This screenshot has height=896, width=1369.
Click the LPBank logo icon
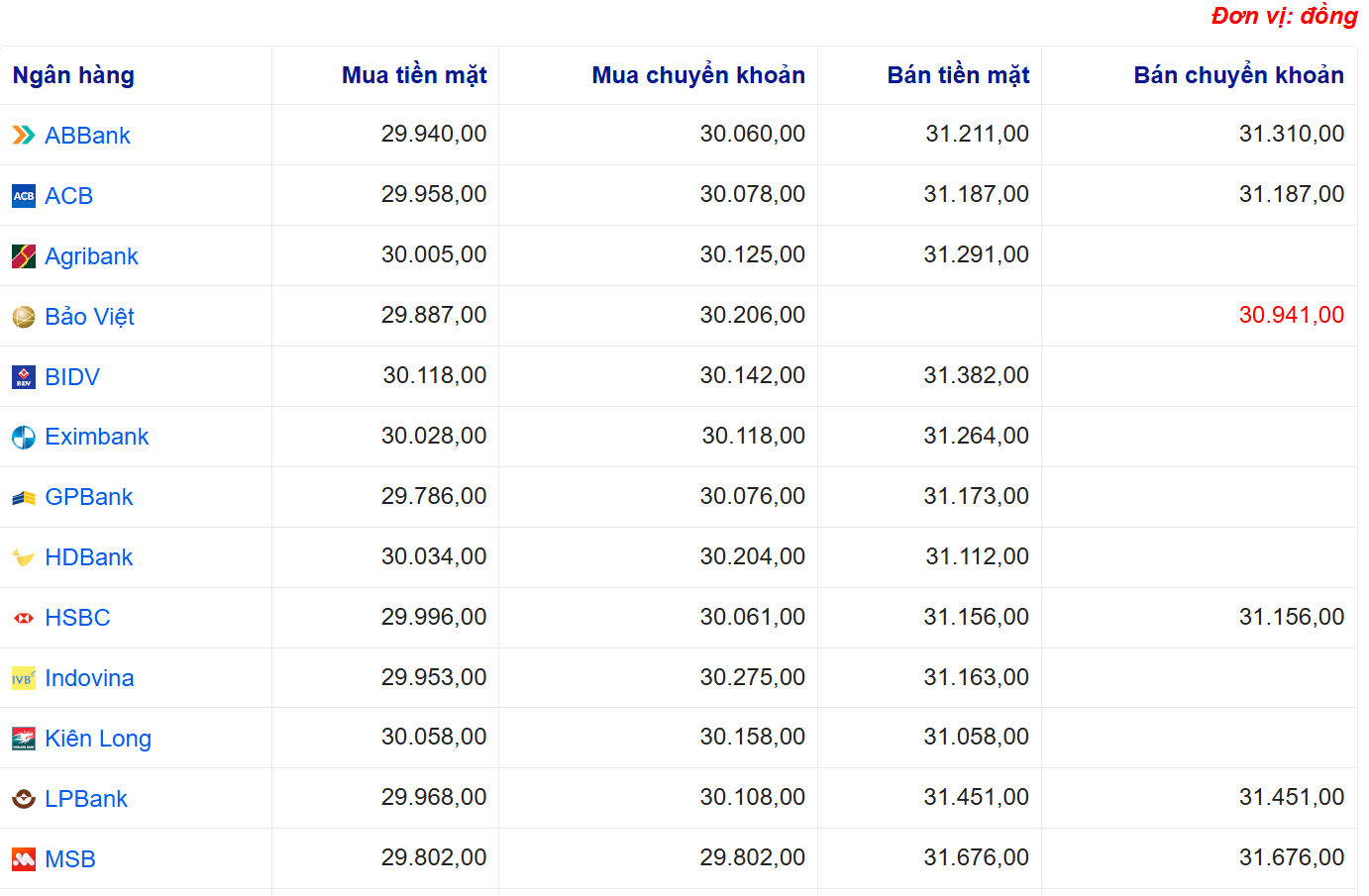pyautogui.click(x=24, y=799)
